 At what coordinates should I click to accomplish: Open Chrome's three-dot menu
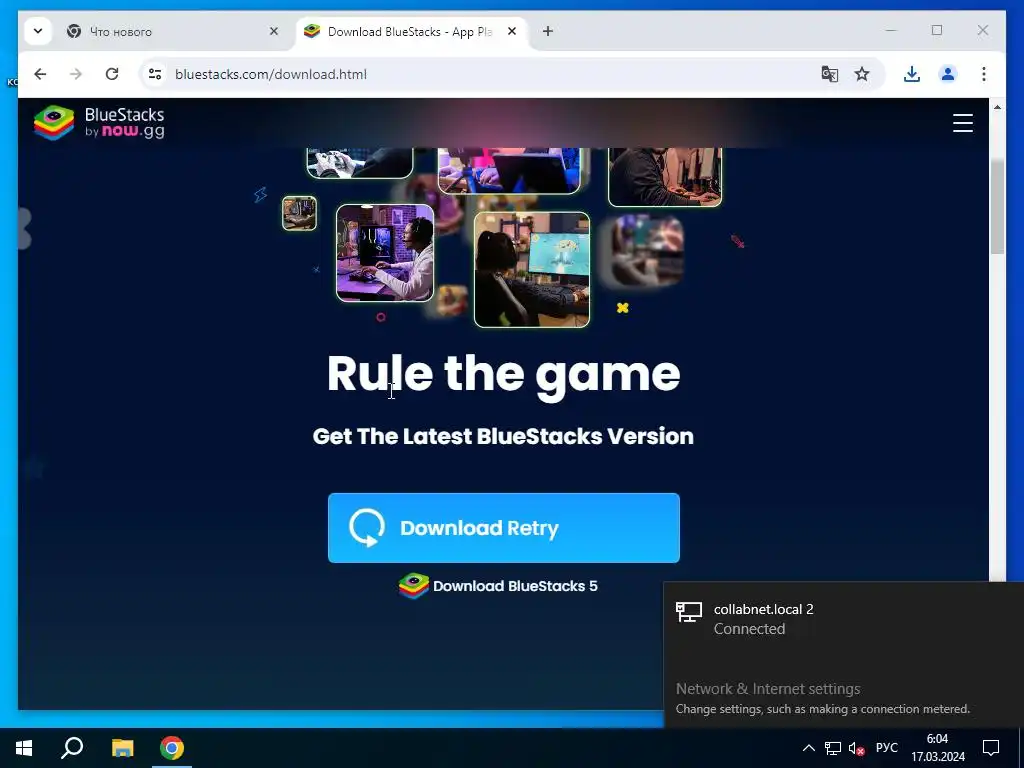pos(984,74)
